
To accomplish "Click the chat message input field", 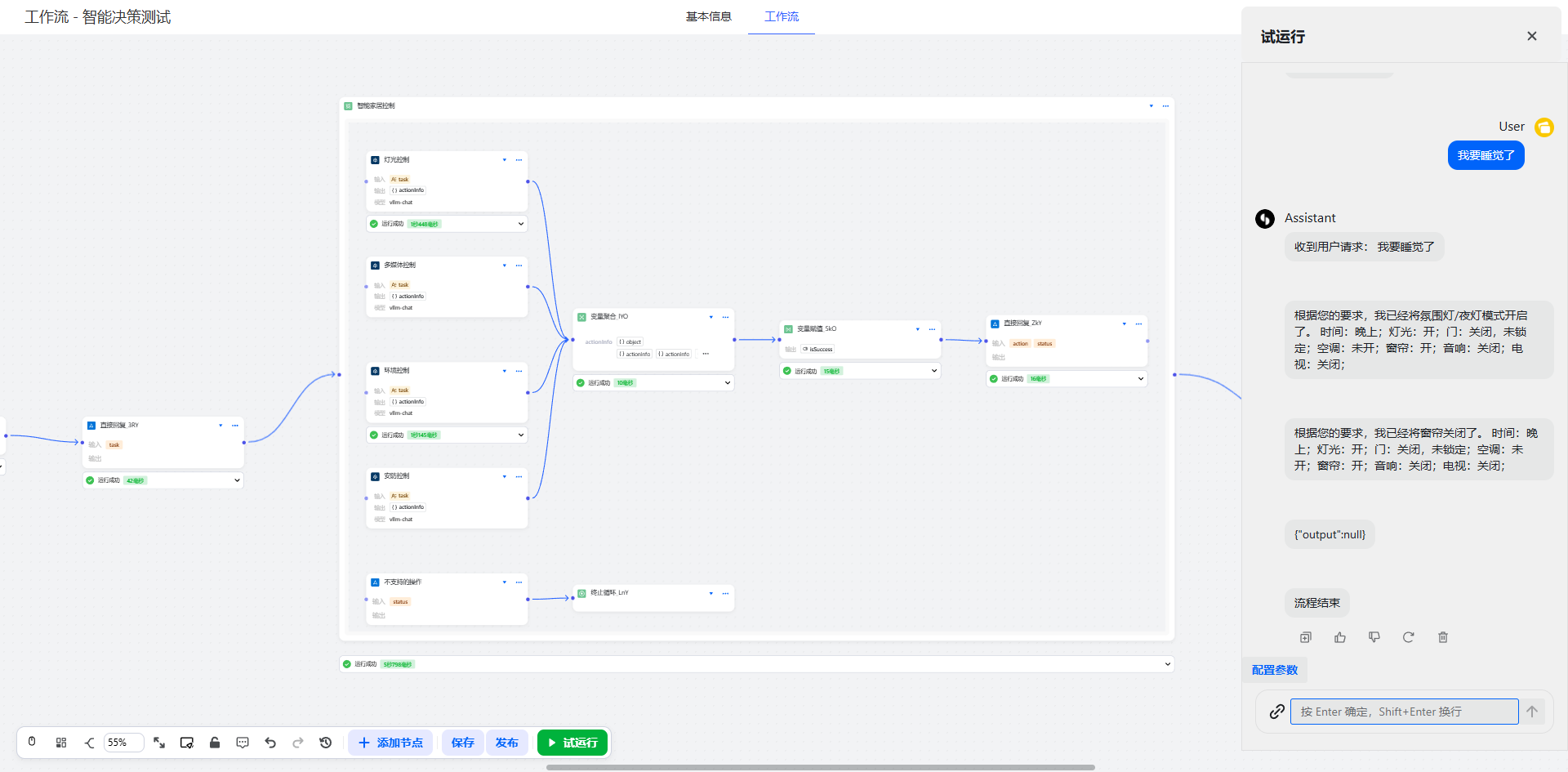I will pos(1404,712).
